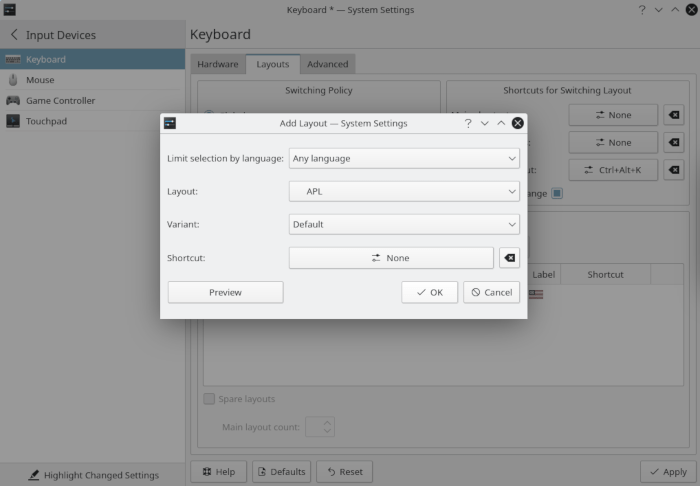Select Keyboard in the Input Devices sidebar
This screenshot has width=700, height=486.
92,59
